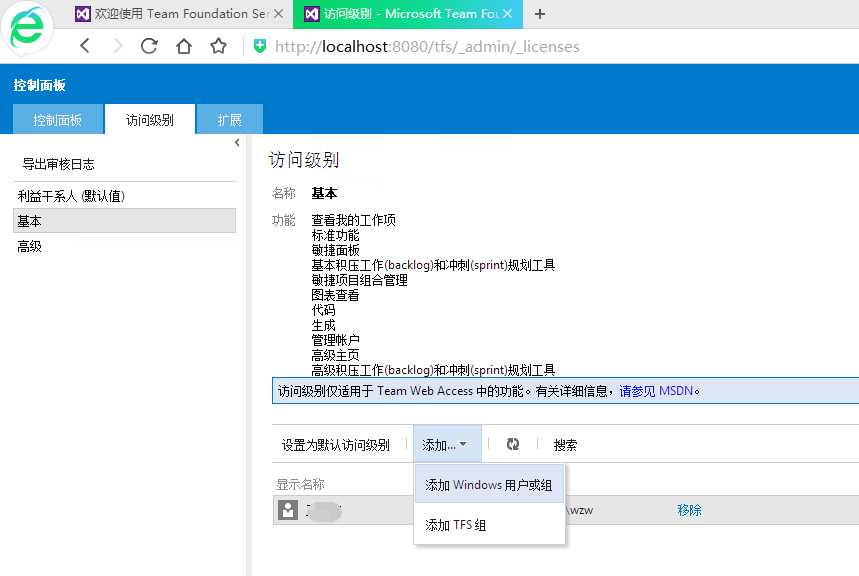The height and width of the screenshot is (576, 859).
Task: Click the 显示名称 column header
Action: (x=300, y=484)
